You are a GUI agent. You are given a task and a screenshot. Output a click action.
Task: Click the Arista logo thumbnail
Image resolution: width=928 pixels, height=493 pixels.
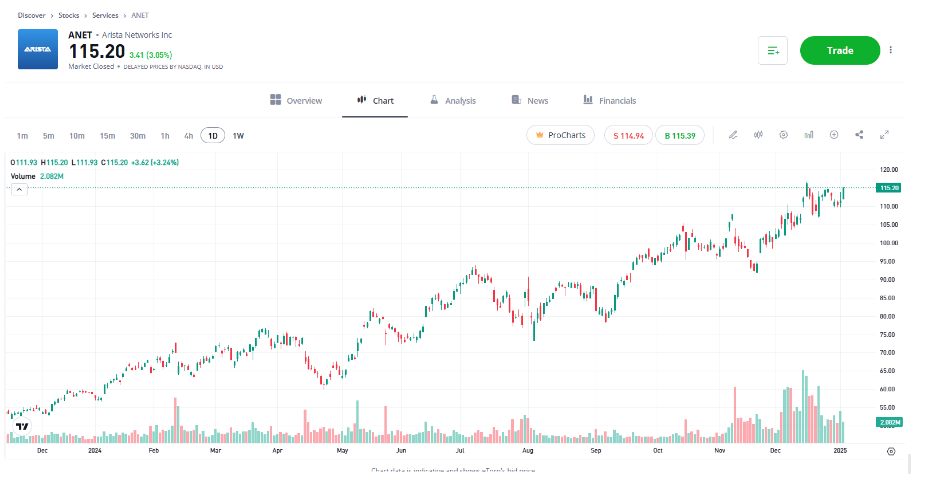point(38,49)
